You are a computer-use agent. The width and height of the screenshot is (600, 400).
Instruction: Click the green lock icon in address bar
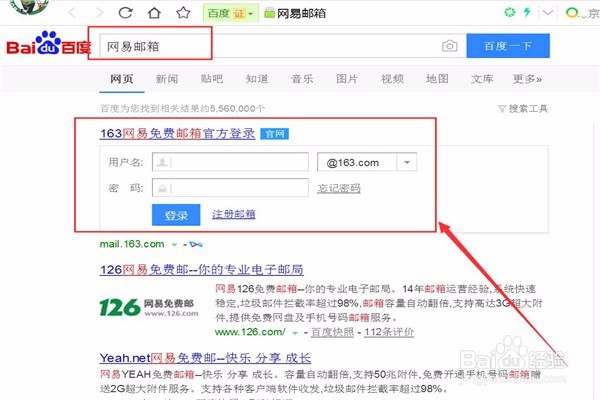(269, 13)
